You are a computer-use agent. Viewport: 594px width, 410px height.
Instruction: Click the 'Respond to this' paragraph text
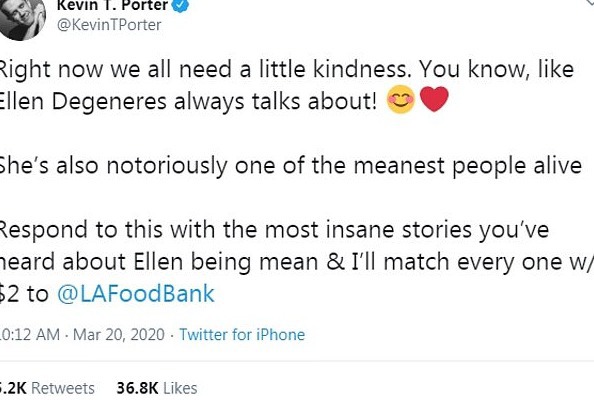274,230
